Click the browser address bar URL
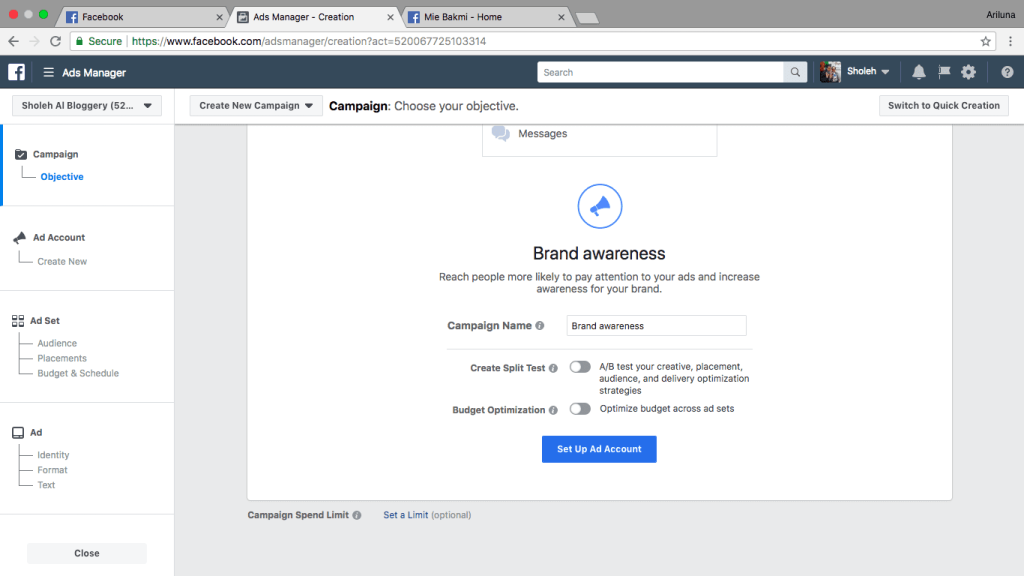This screenshot has width=1024, height=576. click(309, 41)
